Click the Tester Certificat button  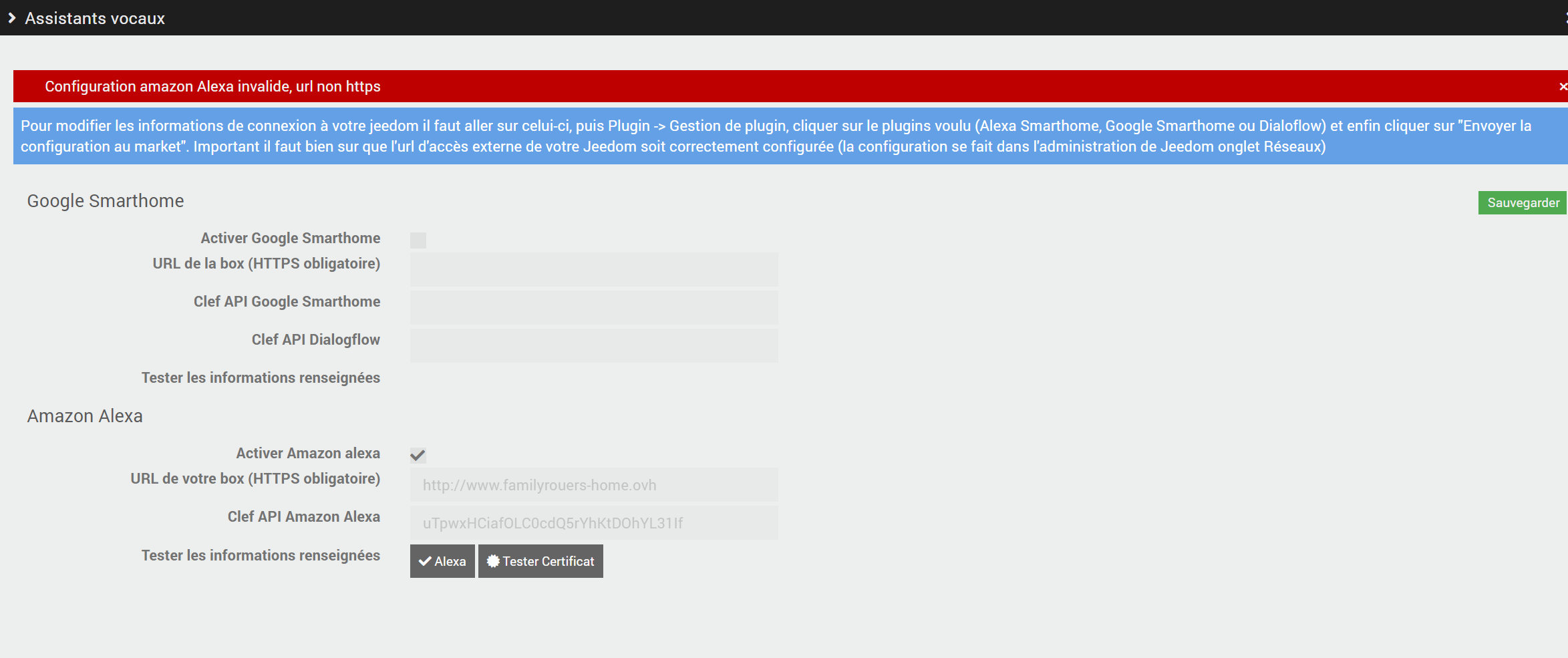point(540,561)
